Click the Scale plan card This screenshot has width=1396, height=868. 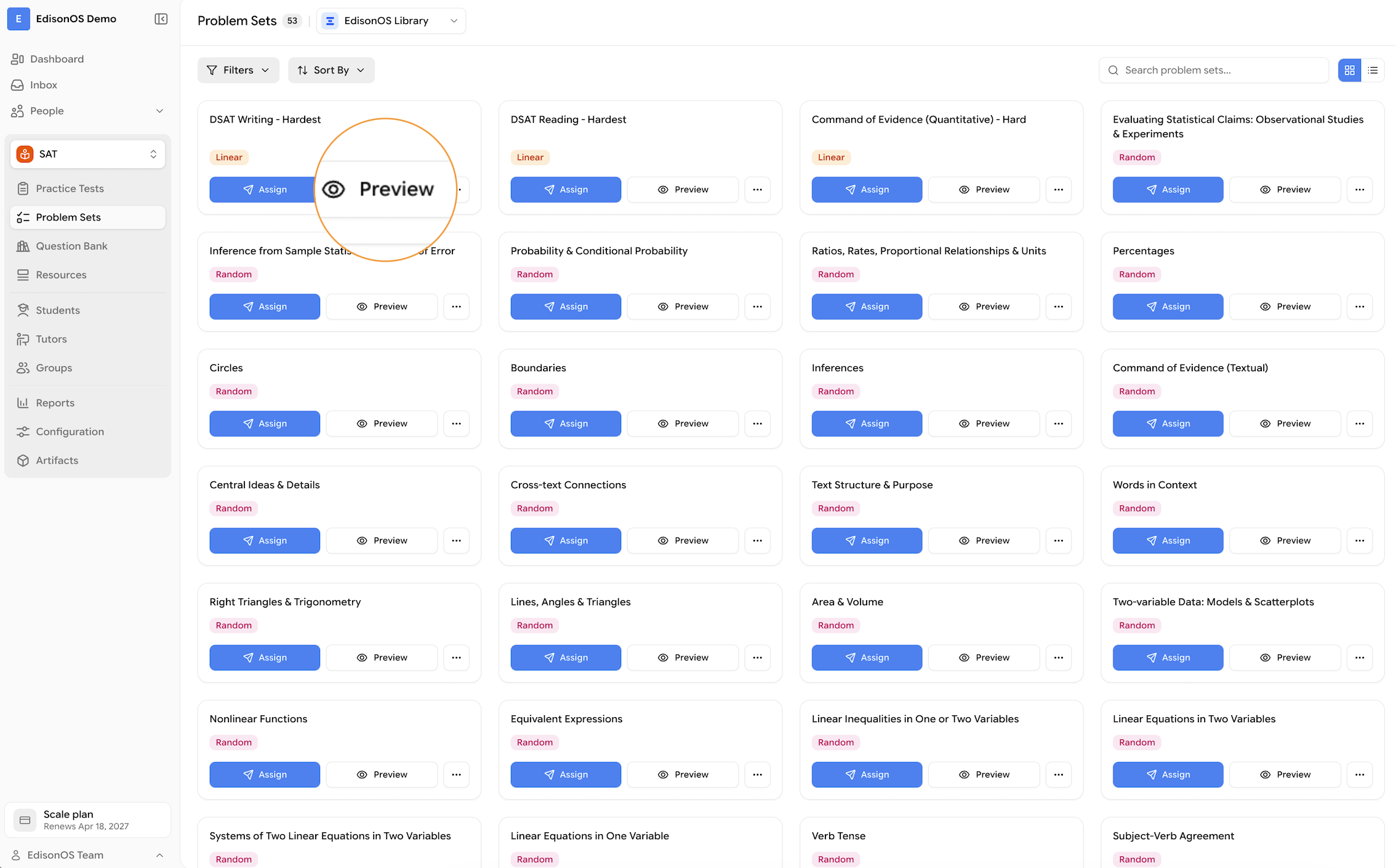coord(87,820)
